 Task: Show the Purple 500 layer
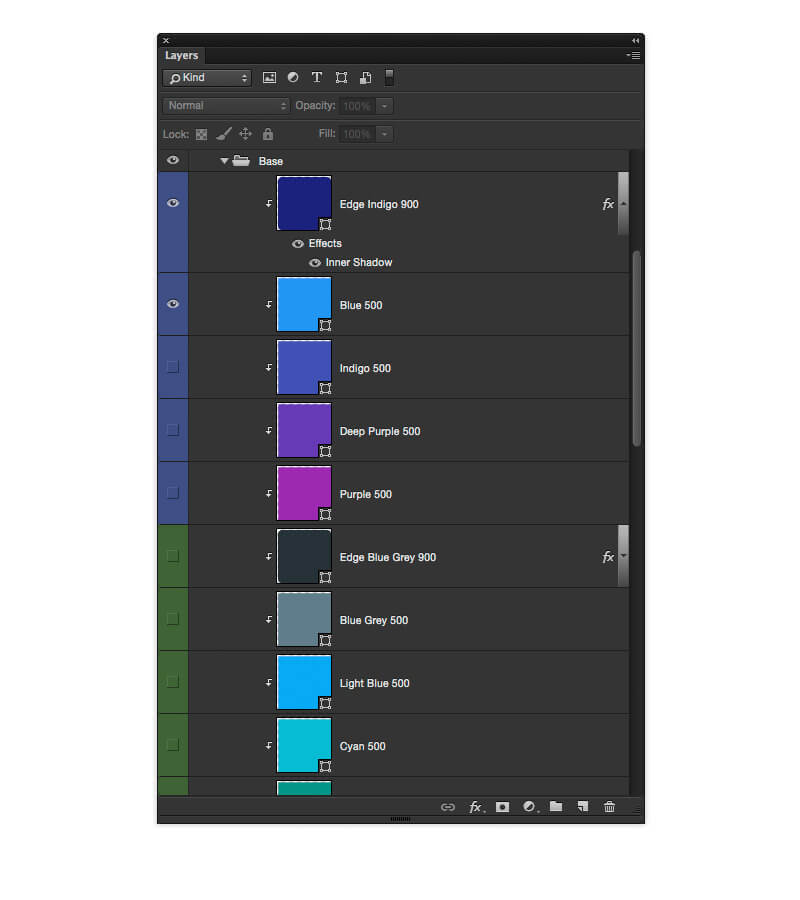[173, 493]
